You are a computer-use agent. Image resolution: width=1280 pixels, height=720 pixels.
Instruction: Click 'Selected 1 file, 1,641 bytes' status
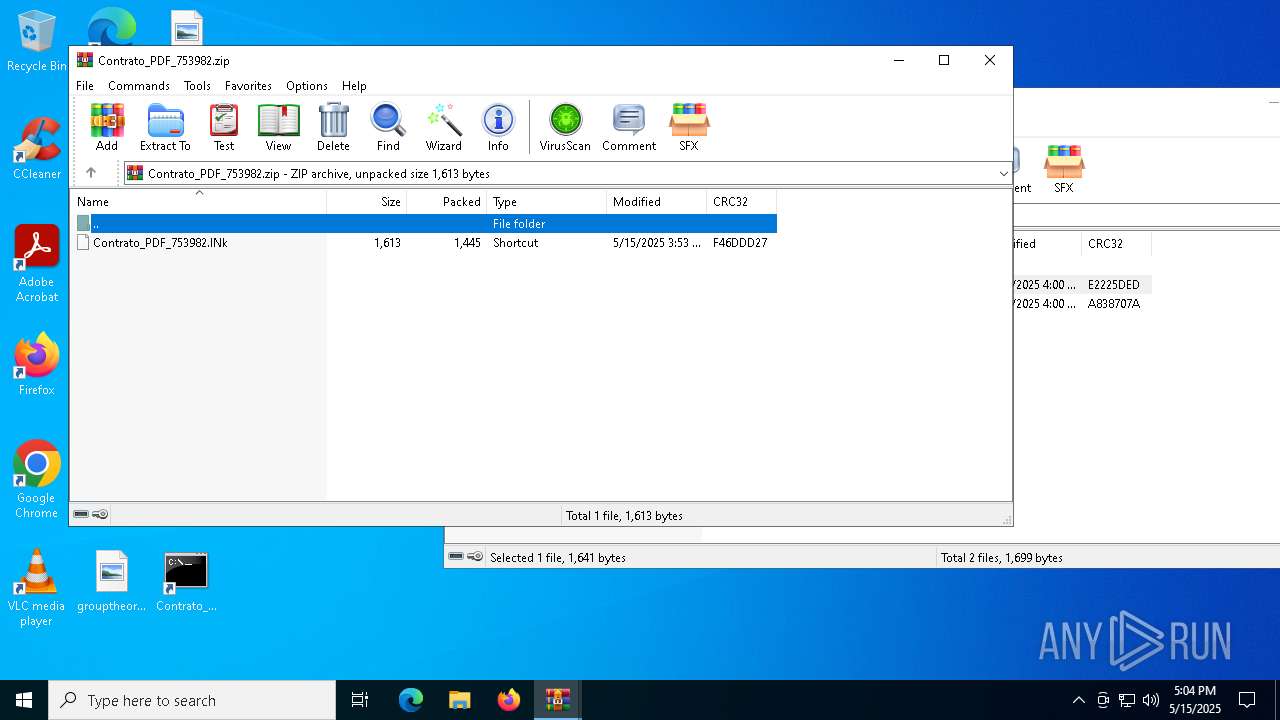pyautogui.click(x=558, y=558)
